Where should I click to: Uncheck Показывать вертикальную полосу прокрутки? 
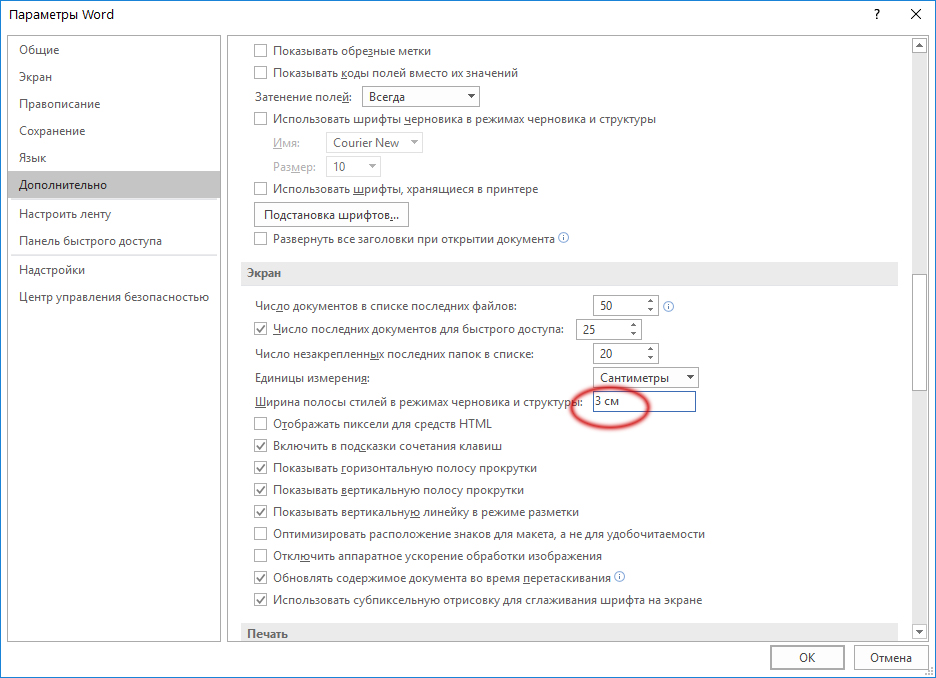click(260, 490)
